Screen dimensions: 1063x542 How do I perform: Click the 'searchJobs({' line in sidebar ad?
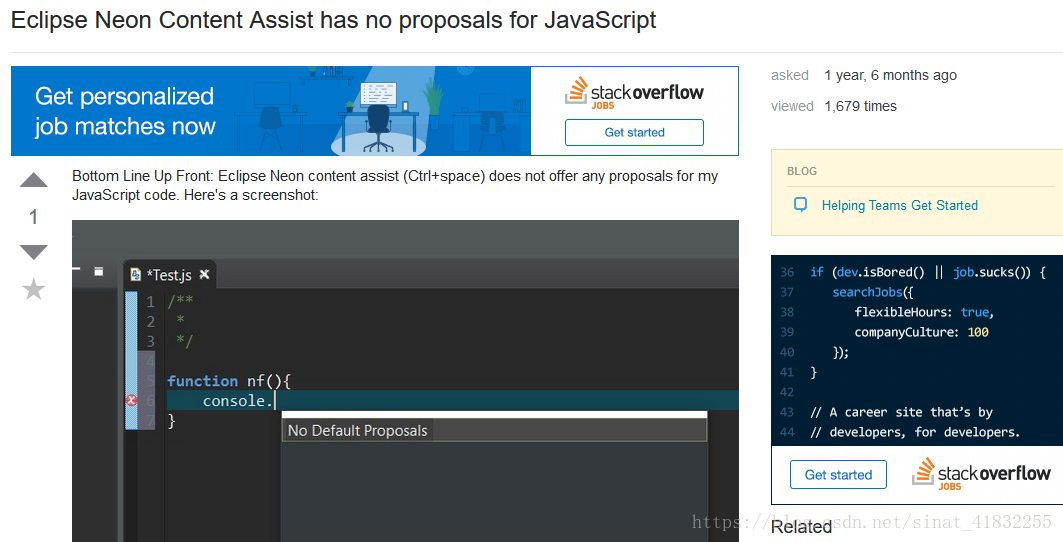pyautogui.click(x=873, y=292)
